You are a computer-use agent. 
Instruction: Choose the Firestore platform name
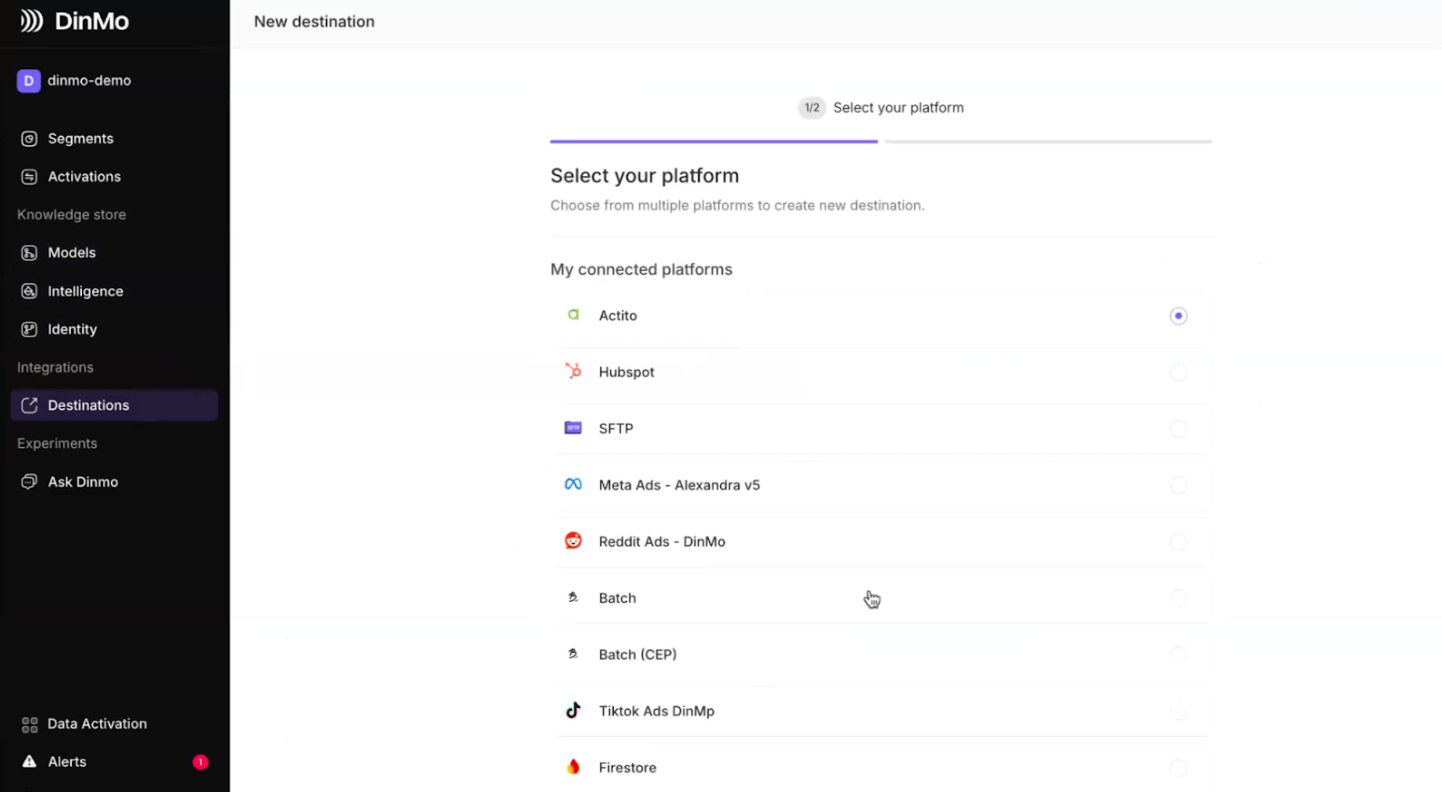coord(628,768)
